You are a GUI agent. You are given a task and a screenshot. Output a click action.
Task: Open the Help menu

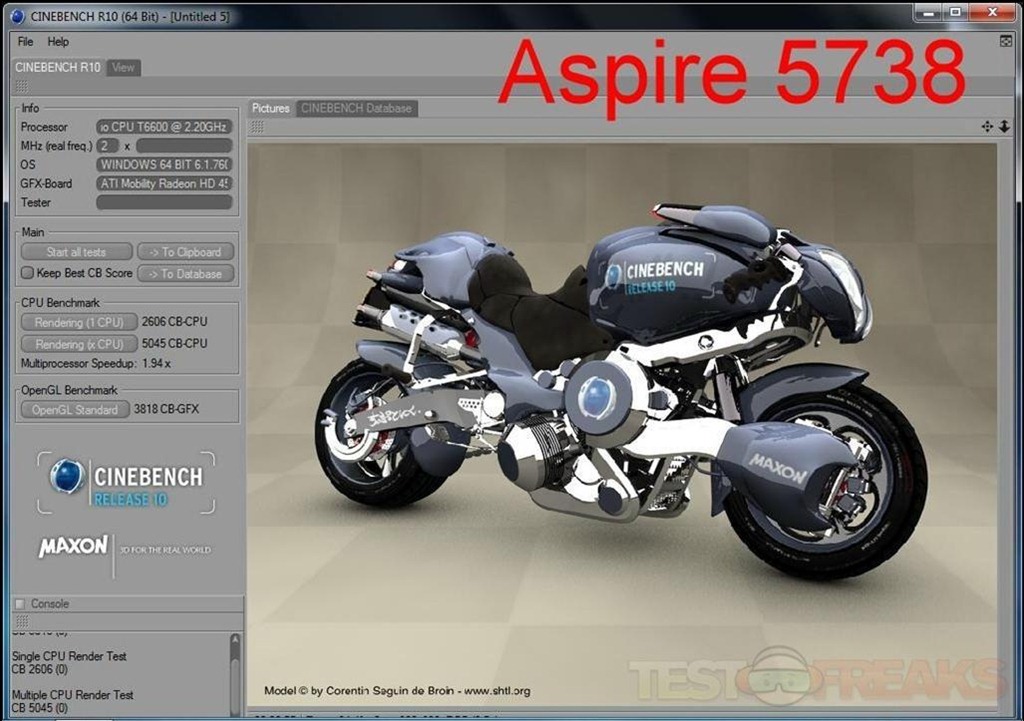[58, 42]
